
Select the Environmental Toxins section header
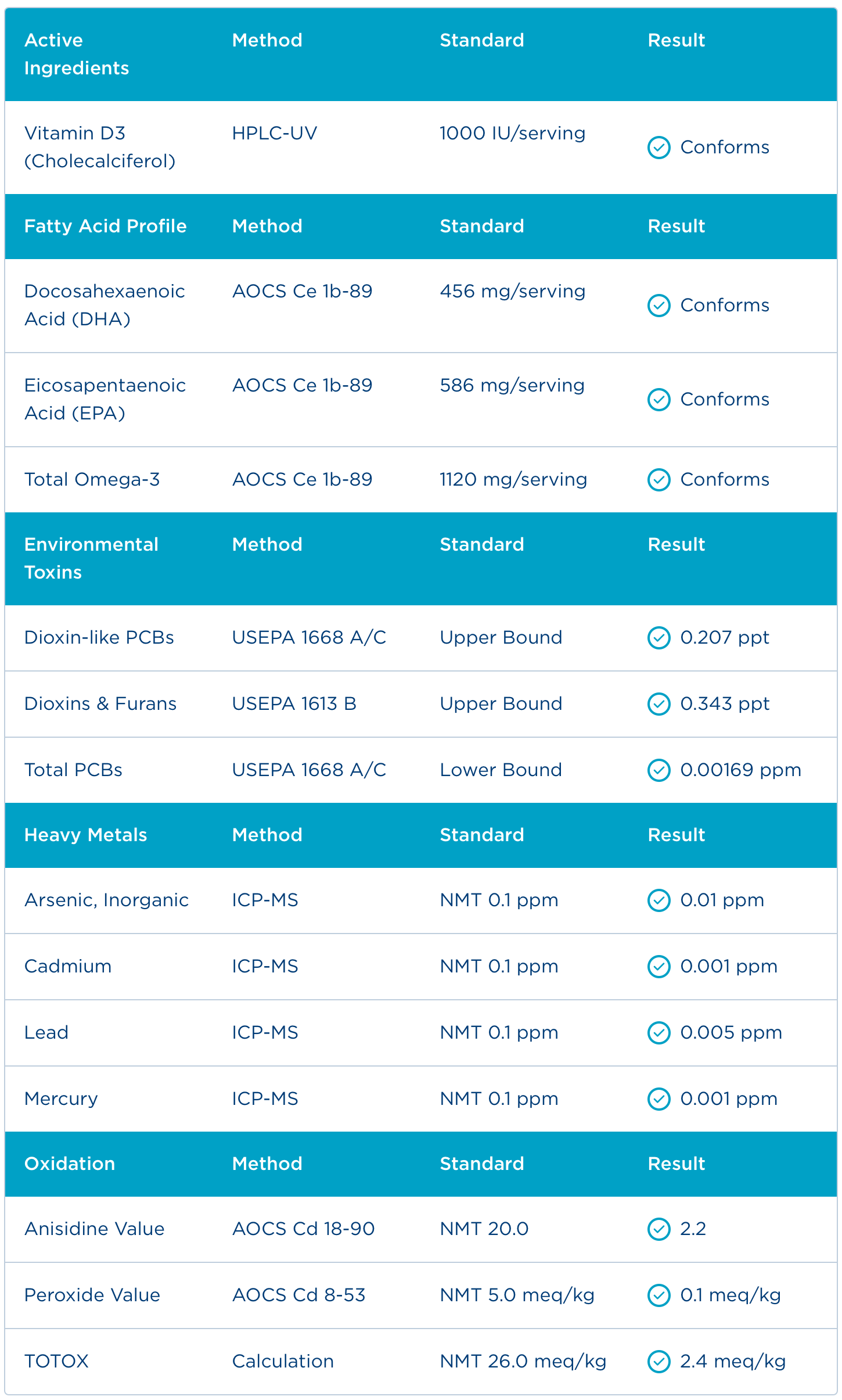pos(91,558)
